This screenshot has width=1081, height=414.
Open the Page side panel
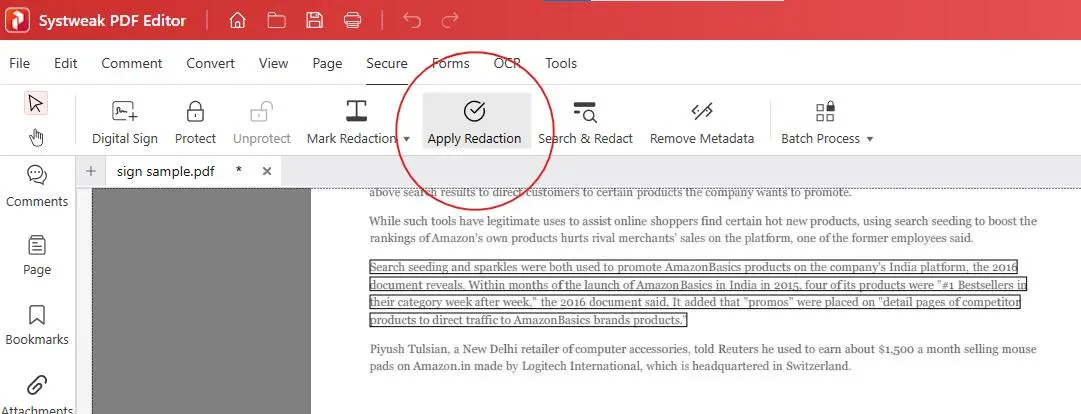pos(37,255)
